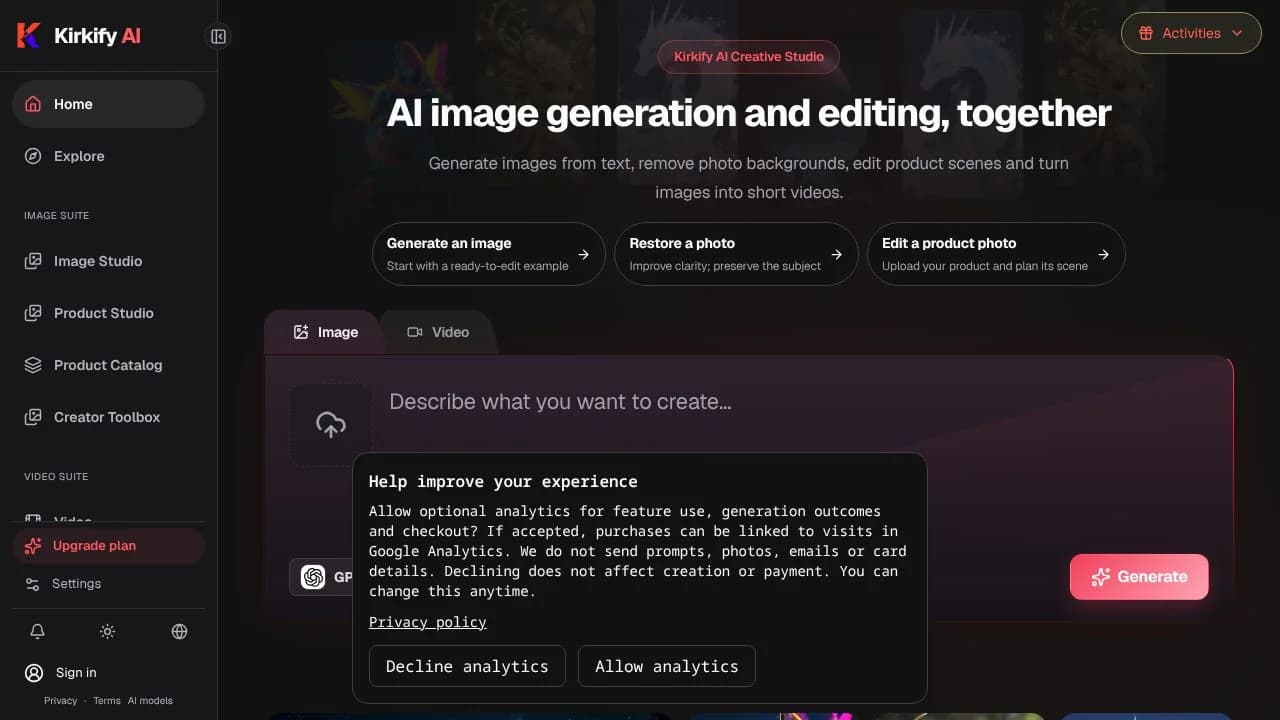This screenshot has height=720, width=1280.
Task: Expand the Activities dropdown
Action: tap(1191, 33)
